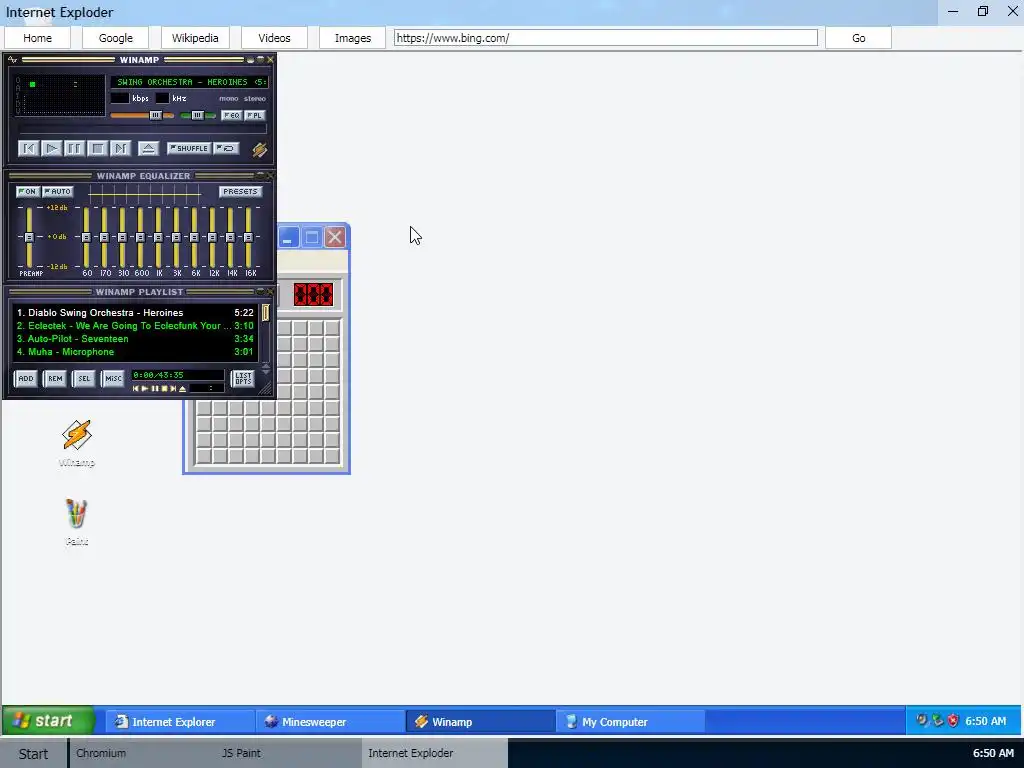Viewport: 1024px width, 768px height.
Task: Click the Google browser button
Action: click(116, 38)
